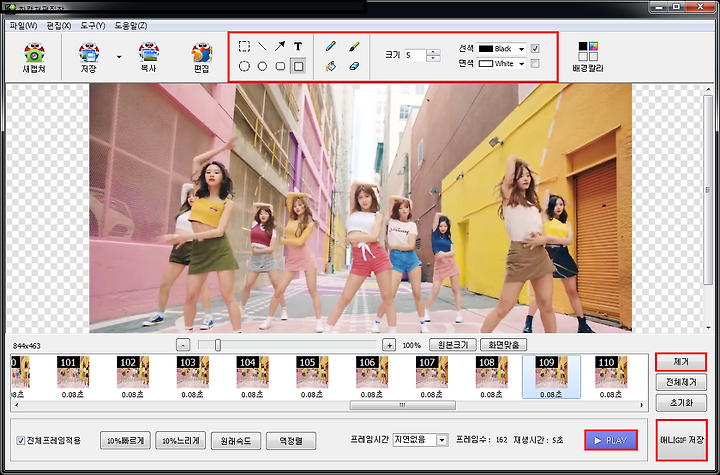Open the 도움말(Z) menu
The image size is (720, 475).
pos(131,26)
